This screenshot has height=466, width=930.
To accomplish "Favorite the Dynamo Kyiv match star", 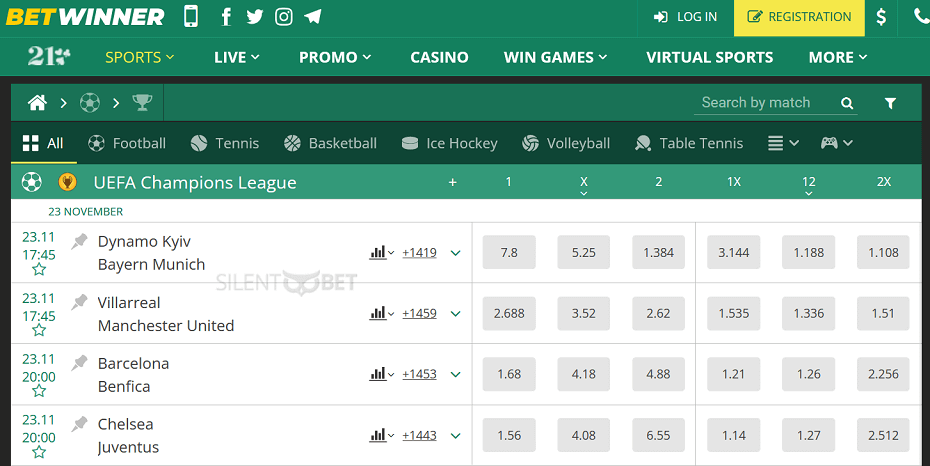I will point(39,270).
